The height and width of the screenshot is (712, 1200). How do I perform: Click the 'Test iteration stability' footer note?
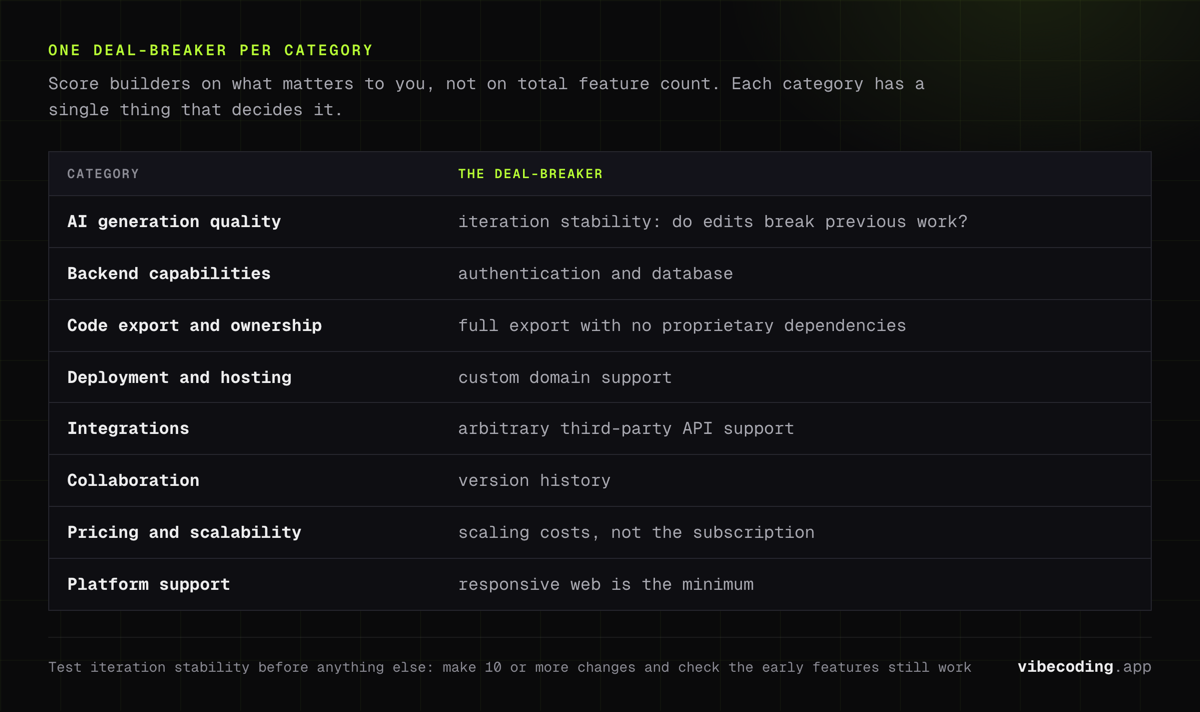[510, 667]
